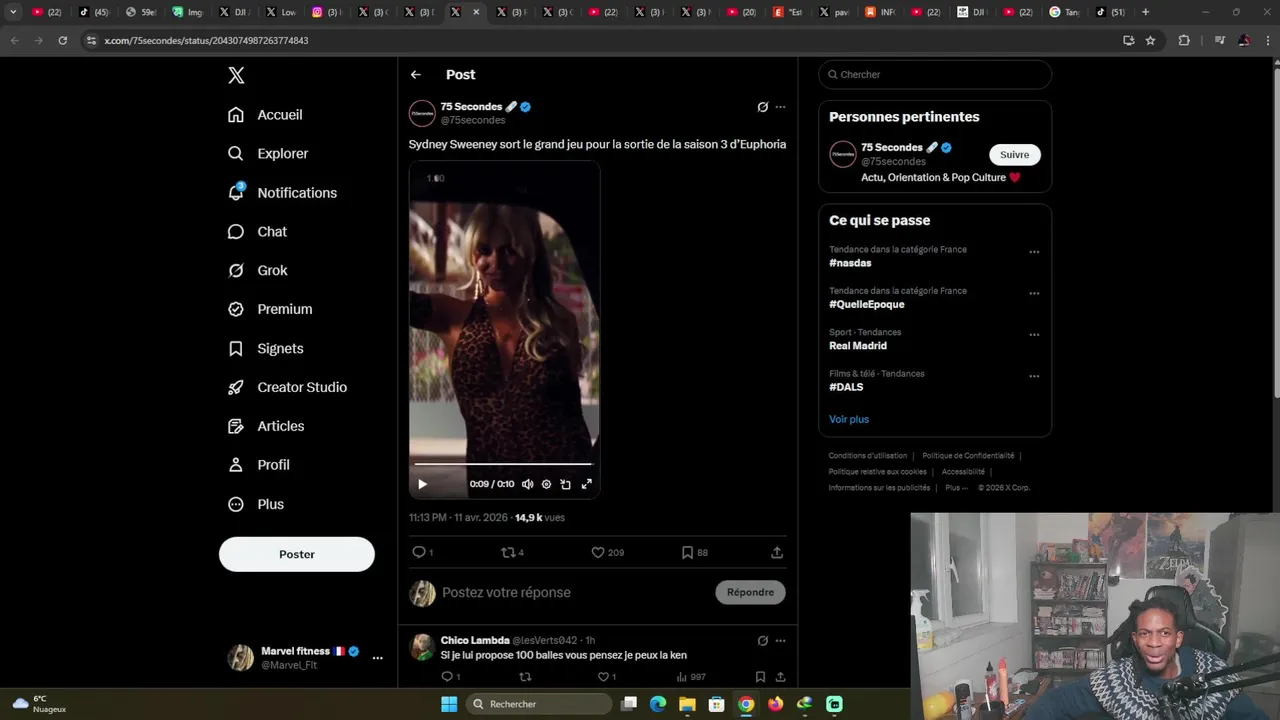Seek on the video progress bar
The height and width of the screenshot is (720, 1280).
point(504,464)
